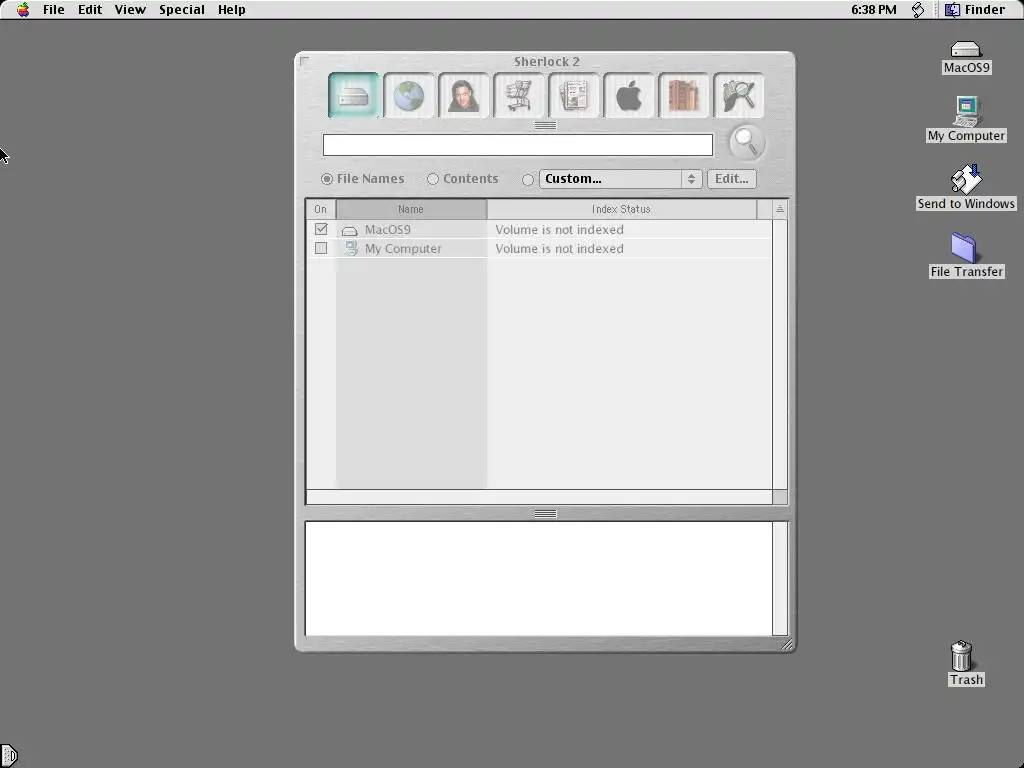
Task: Uncheck the MacOS9 volume checkbox
Action: click(x=321, y=229)
